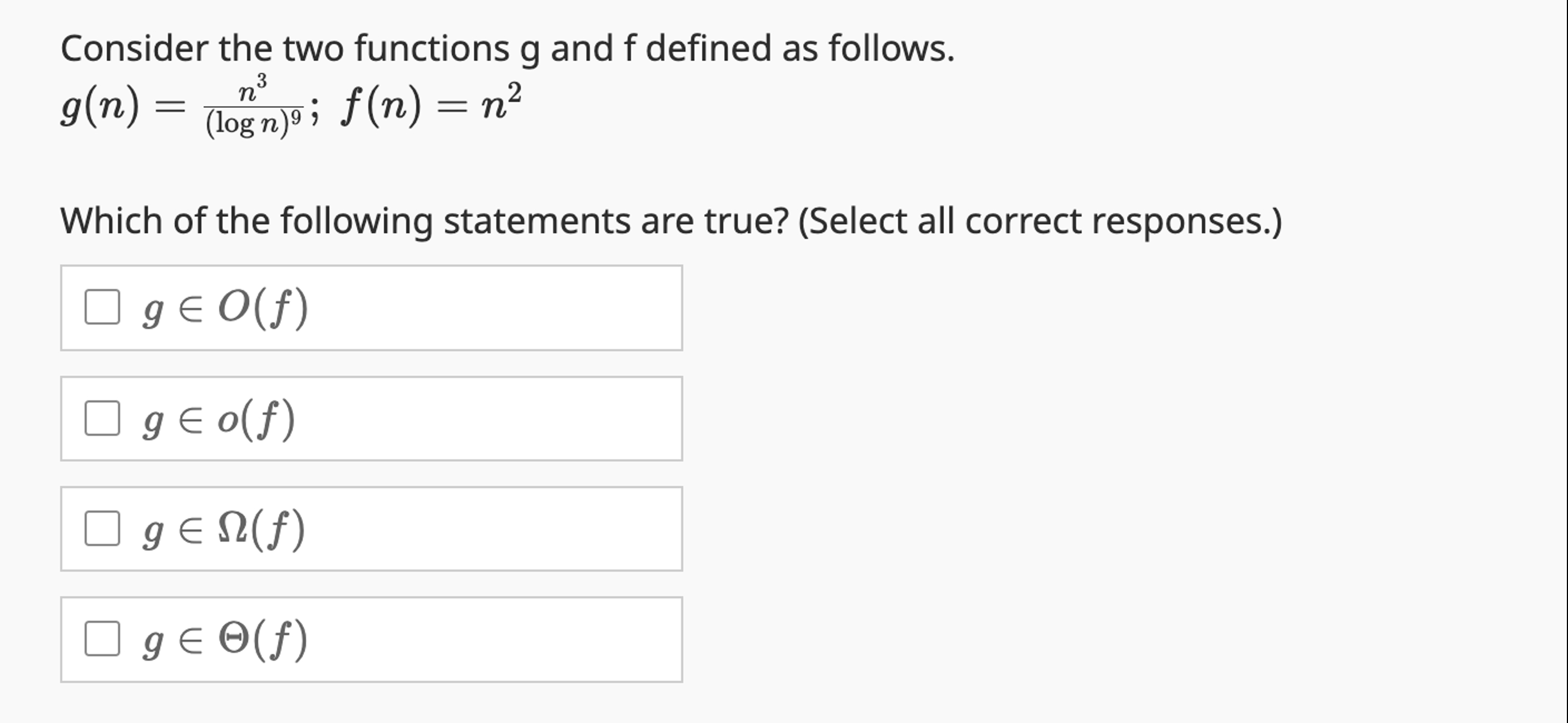Click the label text g ∈ O(f)

[x=225, y=308]
